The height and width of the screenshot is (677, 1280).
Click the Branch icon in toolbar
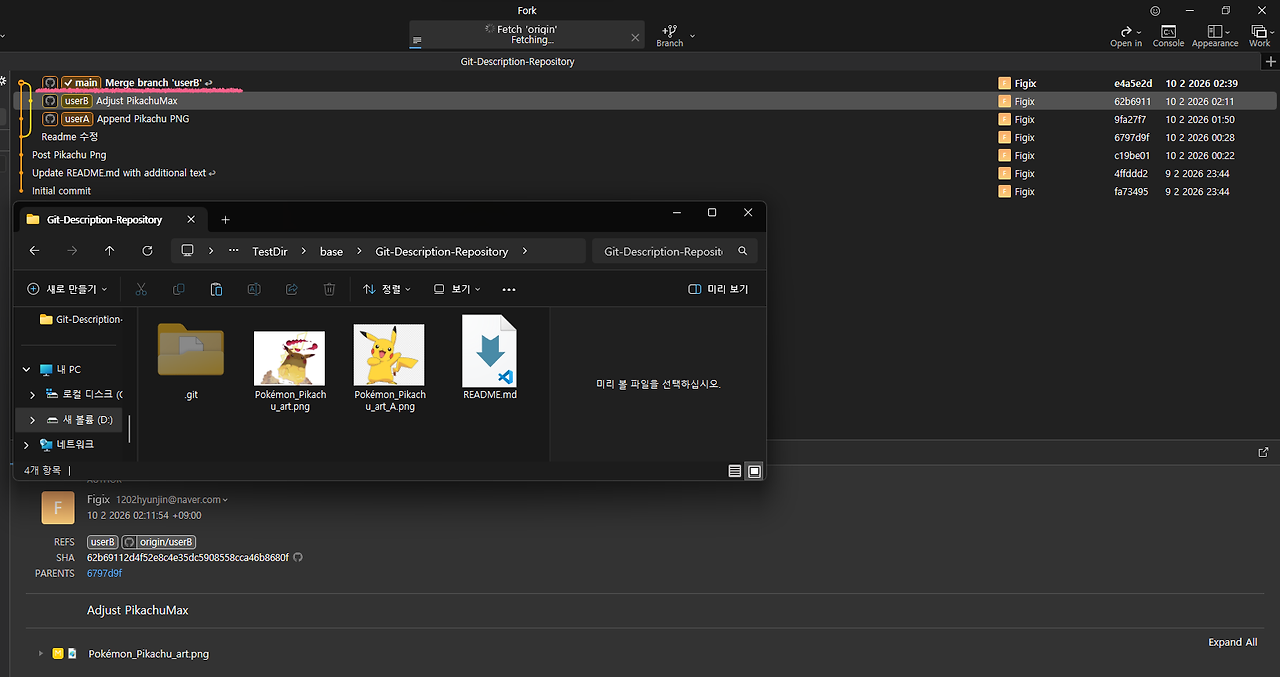(670, 35)
